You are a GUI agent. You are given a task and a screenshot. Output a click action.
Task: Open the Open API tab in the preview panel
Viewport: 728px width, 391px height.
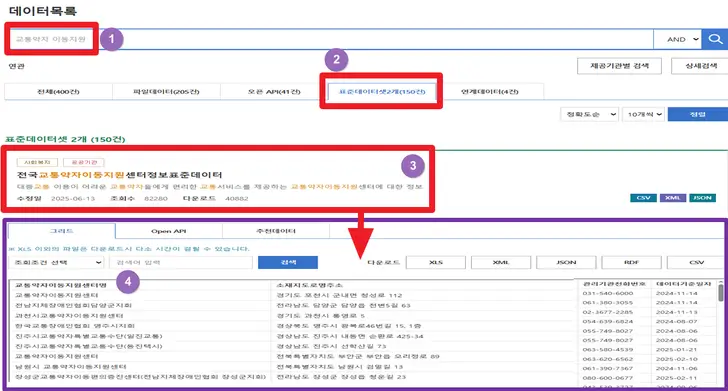point(169,231)
